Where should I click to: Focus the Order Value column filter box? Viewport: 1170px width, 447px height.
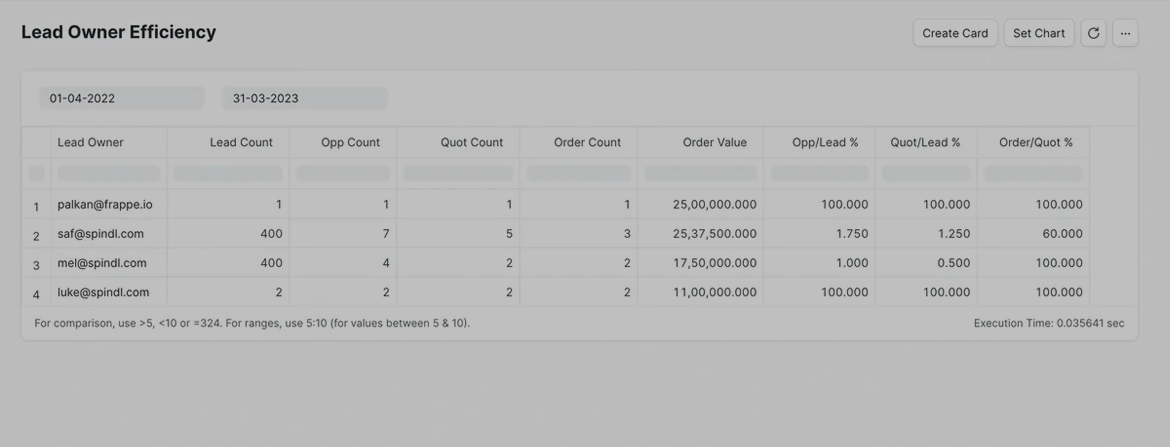pos(700,173)
